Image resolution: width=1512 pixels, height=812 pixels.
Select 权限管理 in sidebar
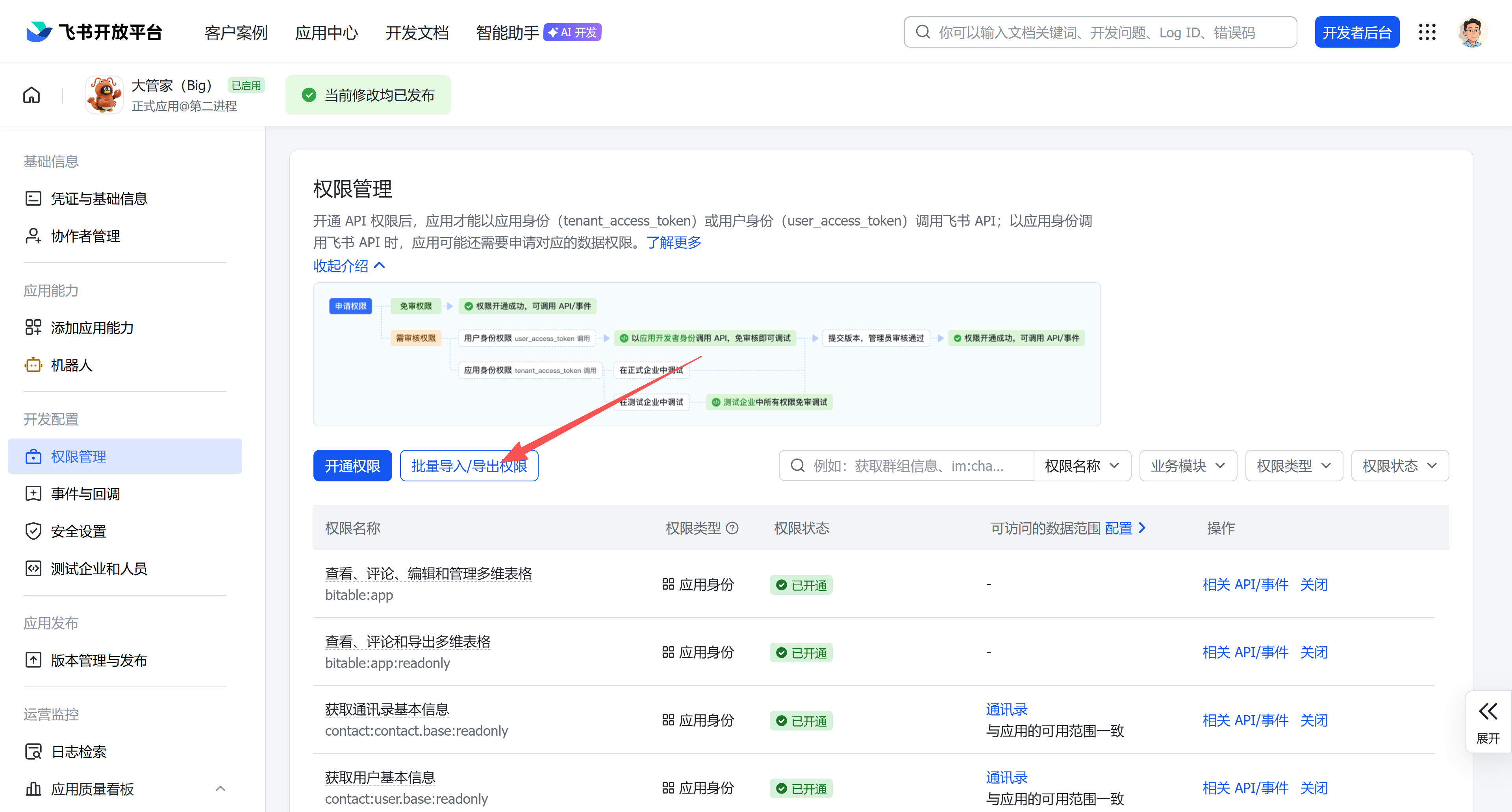(x=124, y=457)
